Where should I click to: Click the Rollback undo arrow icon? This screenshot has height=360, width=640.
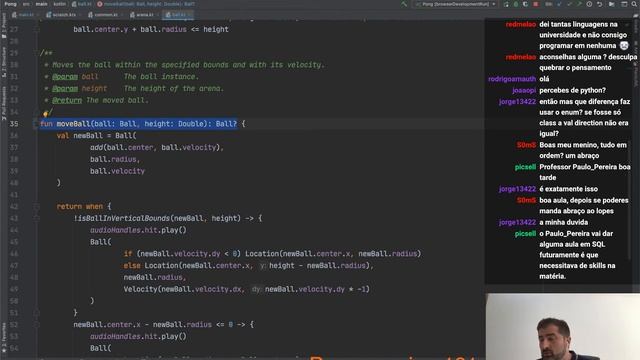(x=600, y=4)
